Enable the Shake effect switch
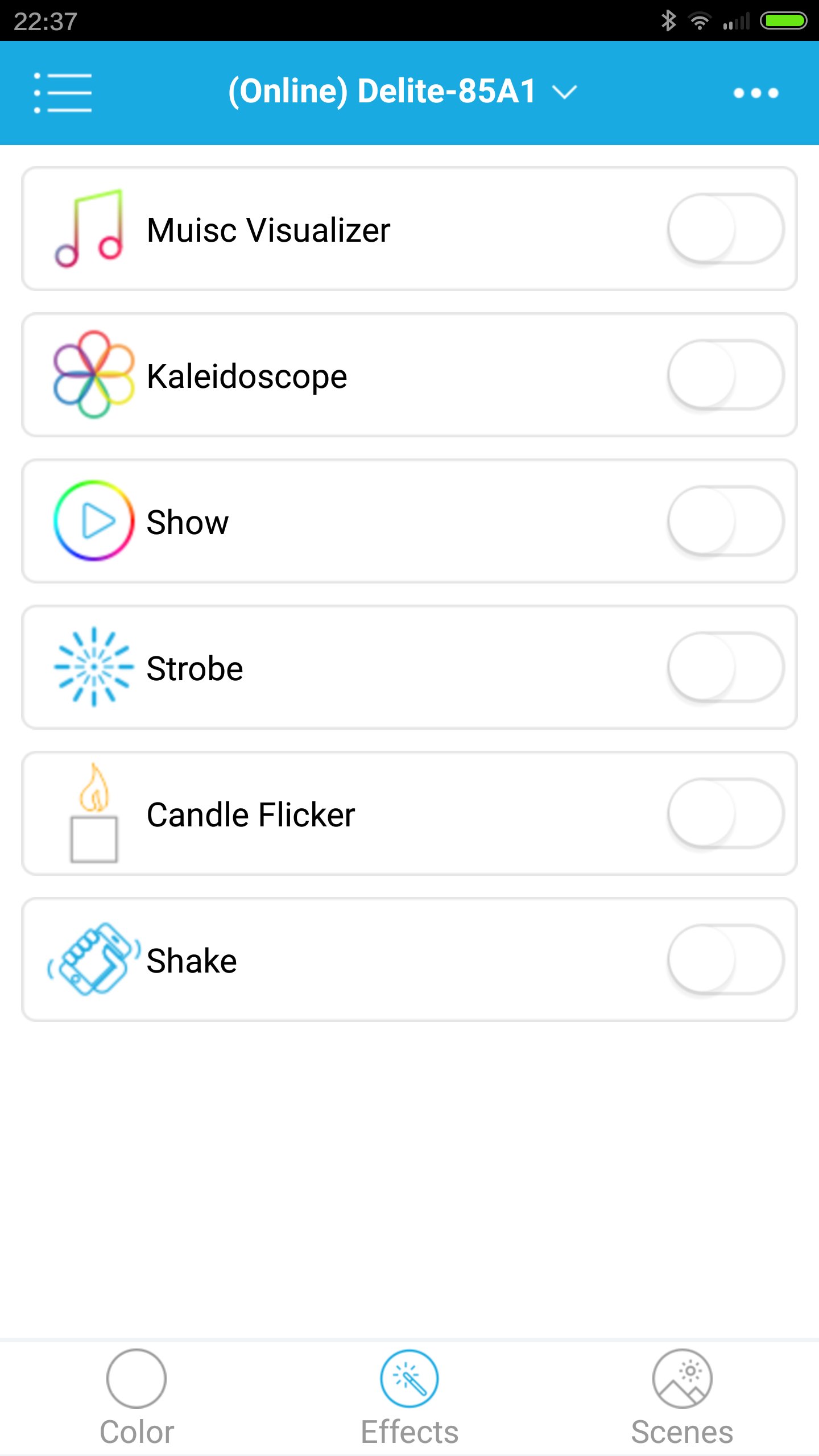Viewport: 819px width, 1456px height. (725, 959)
